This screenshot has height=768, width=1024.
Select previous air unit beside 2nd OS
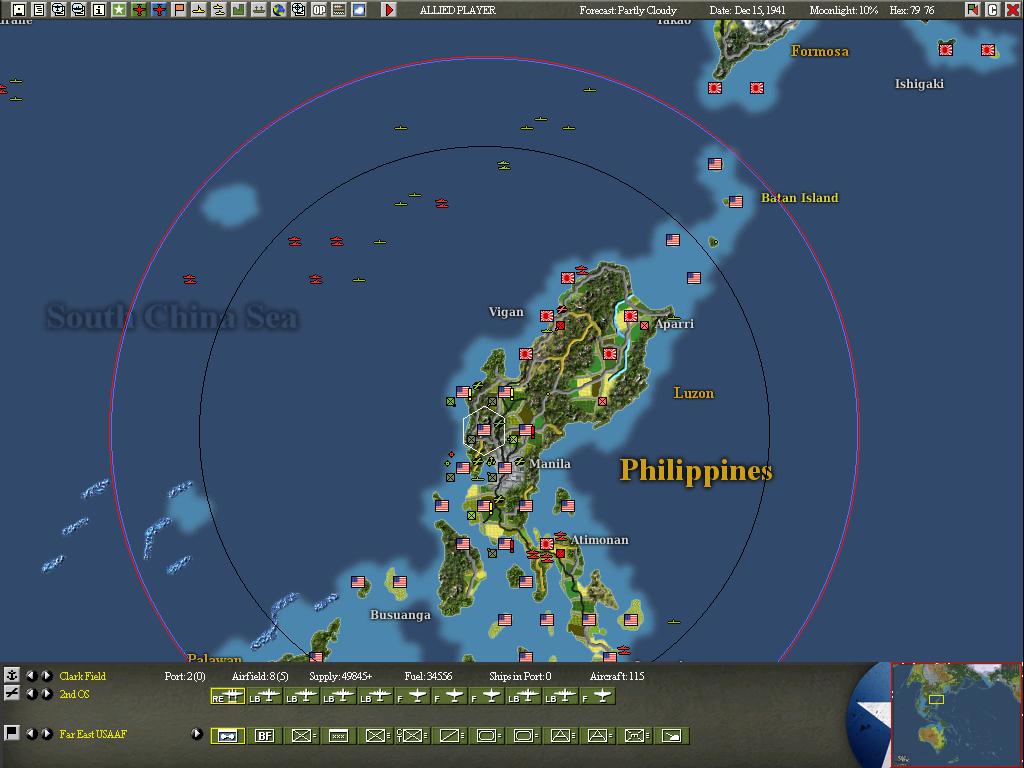coord(31,694)
